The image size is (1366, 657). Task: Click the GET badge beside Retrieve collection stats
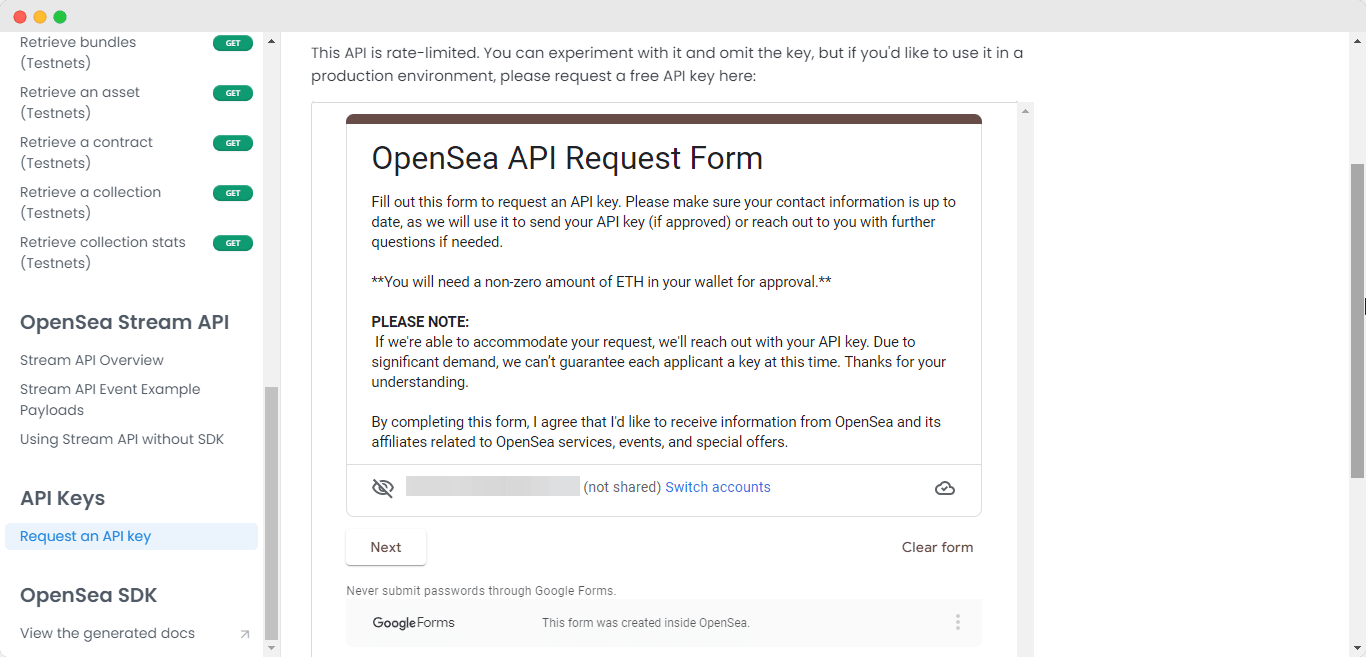(x=233, y=242)
